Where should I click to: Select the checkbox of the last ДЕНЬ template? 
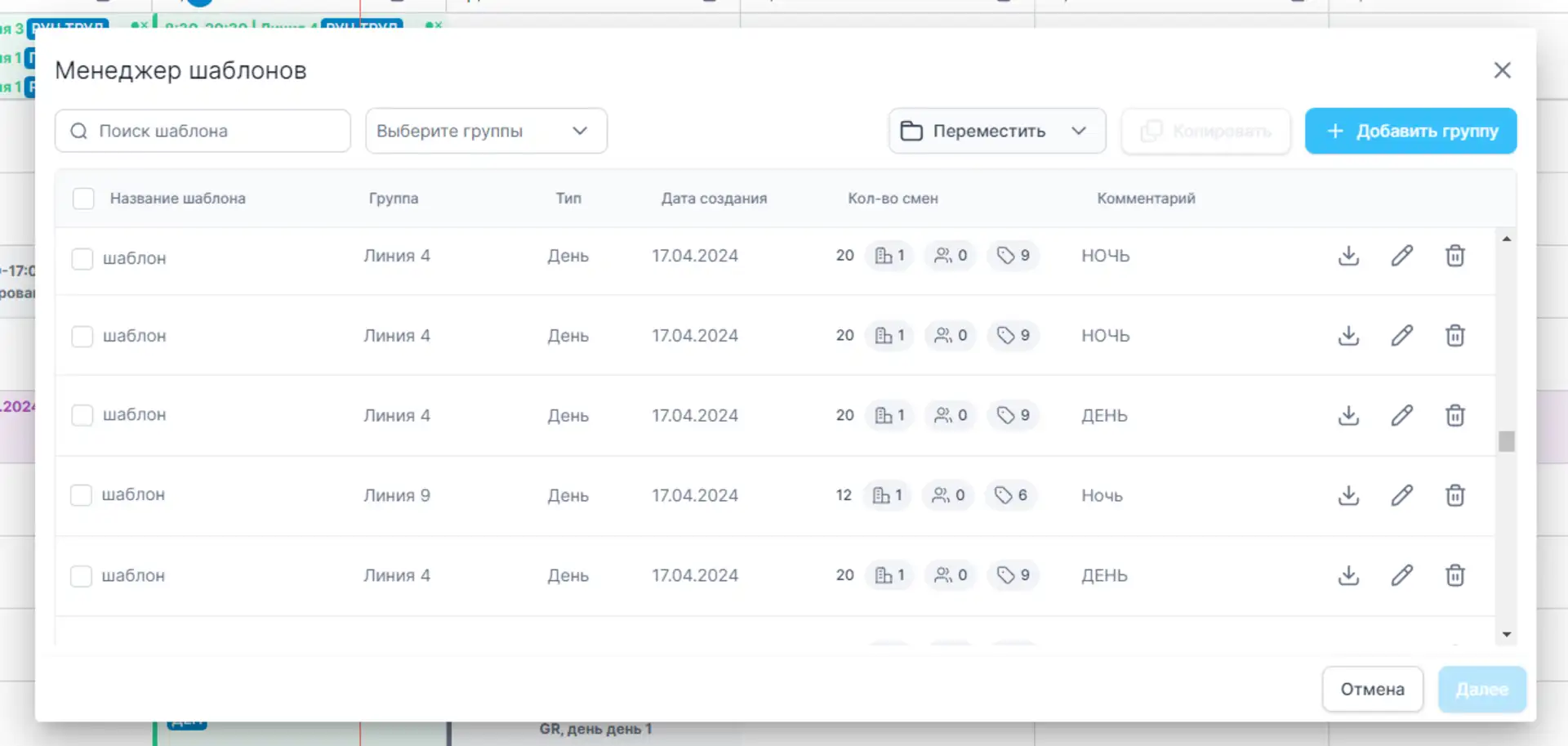[81, 576]
